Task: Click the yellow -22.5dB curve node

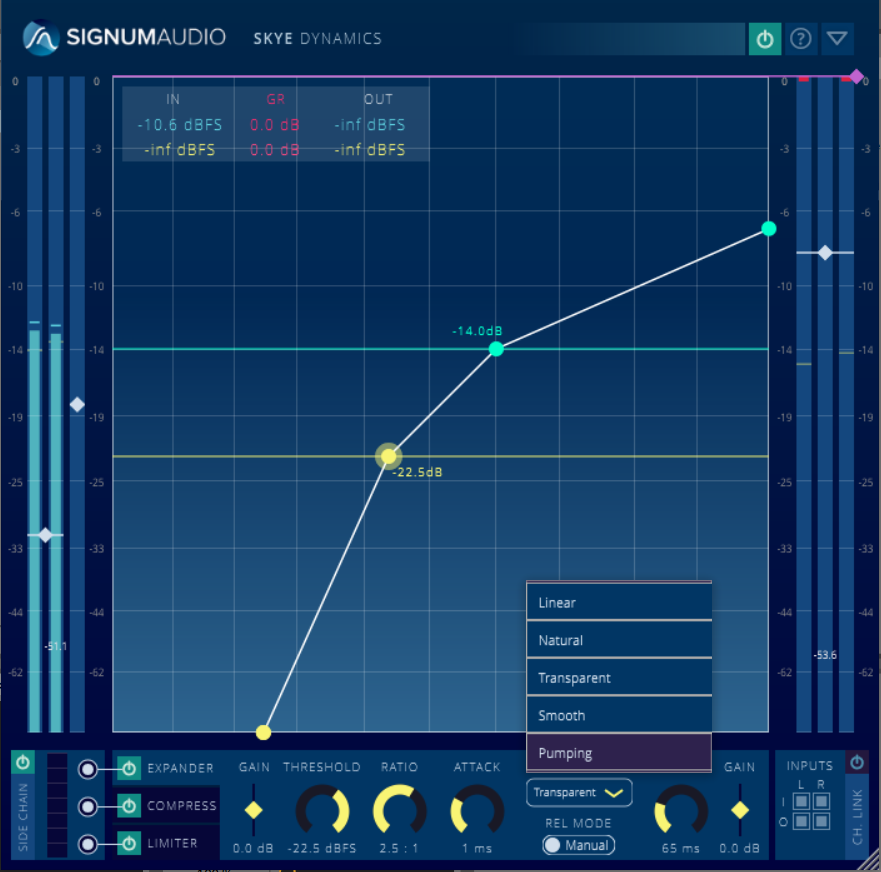Action: click(388, 456)
